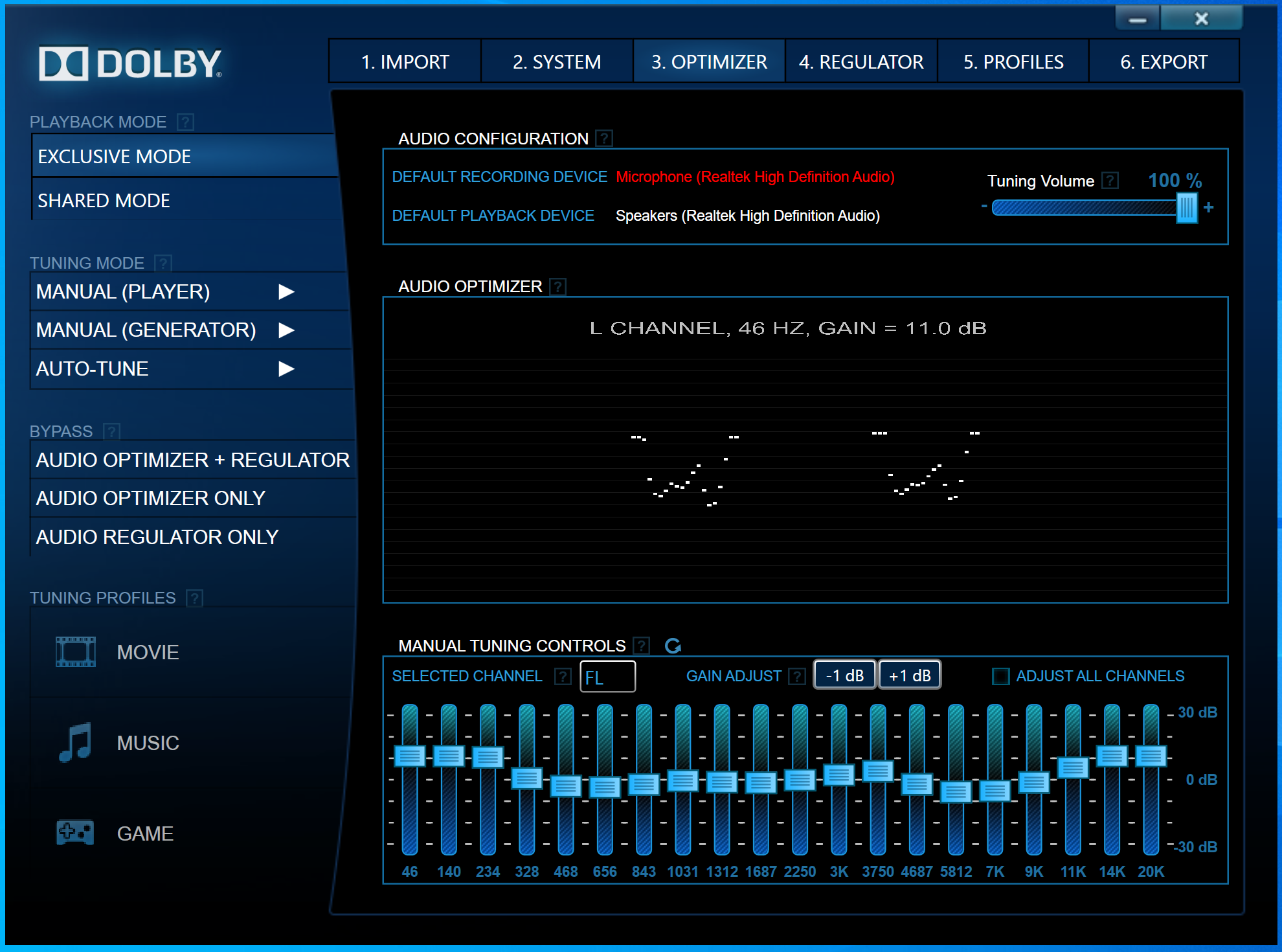This screenshot has height=952, width=1282.
Task: Click the 9K band slider handle
Action: coord(1034,783)
